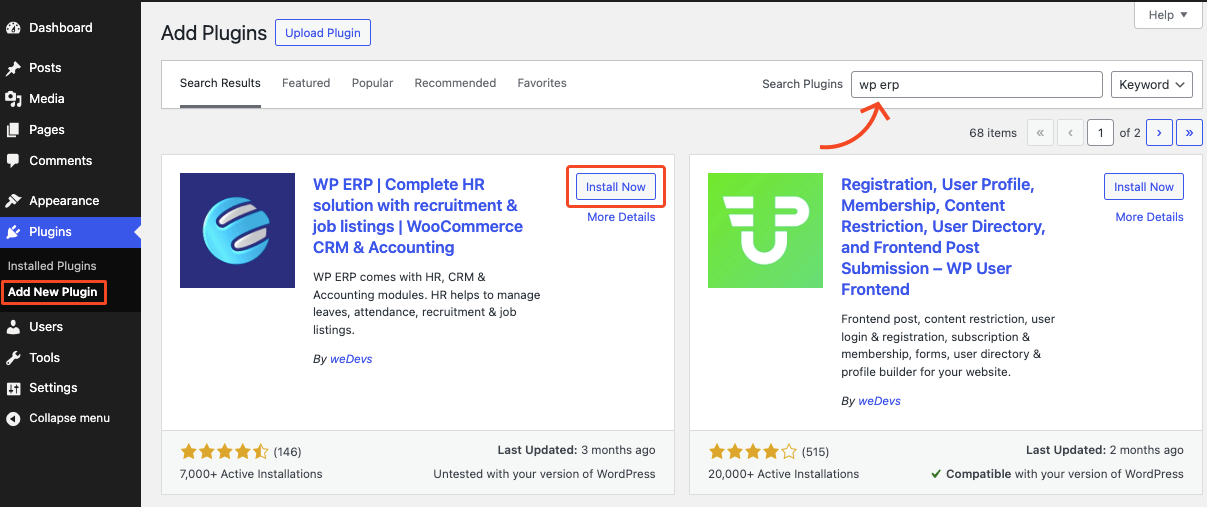Click the Pages icon in sidebar
The width and height of the screenshot is (1207, 507).
(x=13, y=130)
